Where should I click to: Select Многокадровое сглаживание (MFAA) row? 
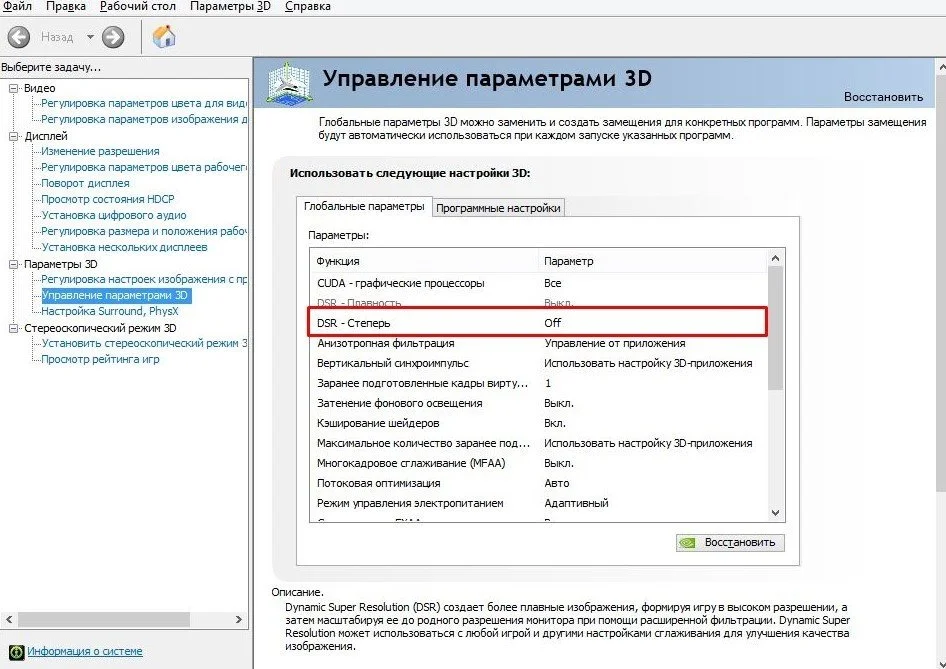[538, 463]
